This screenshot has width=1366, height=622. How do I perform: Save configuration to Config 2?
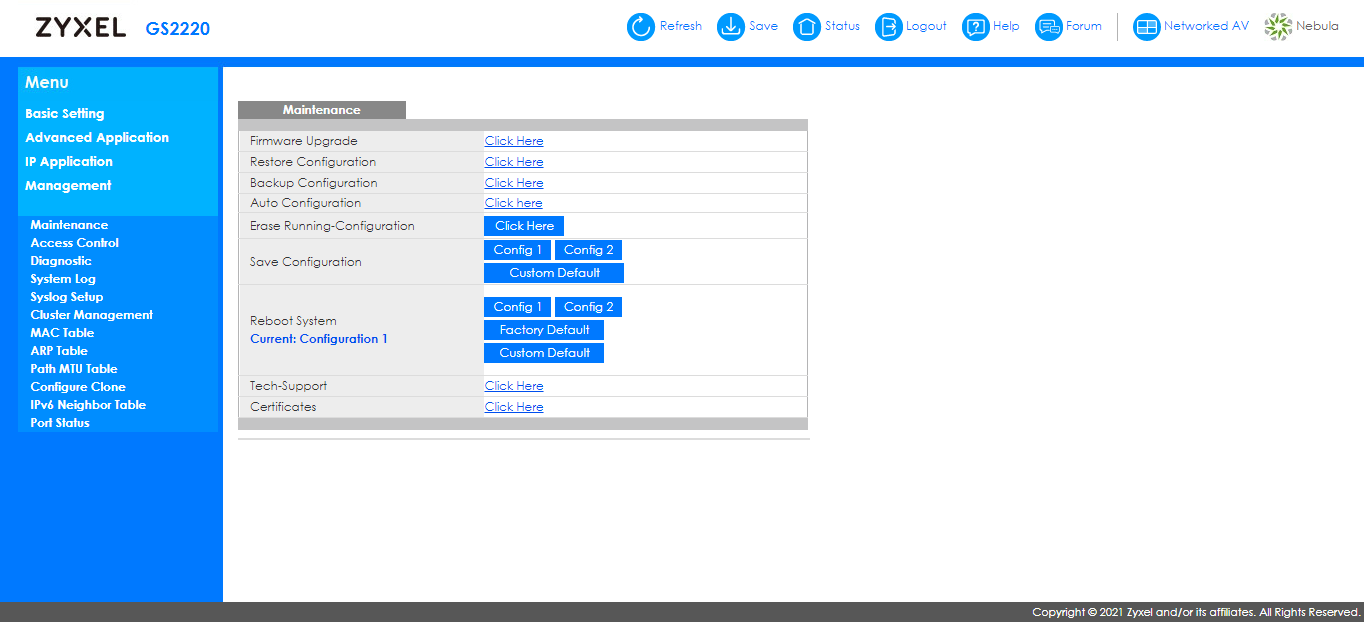click(588, 250)
